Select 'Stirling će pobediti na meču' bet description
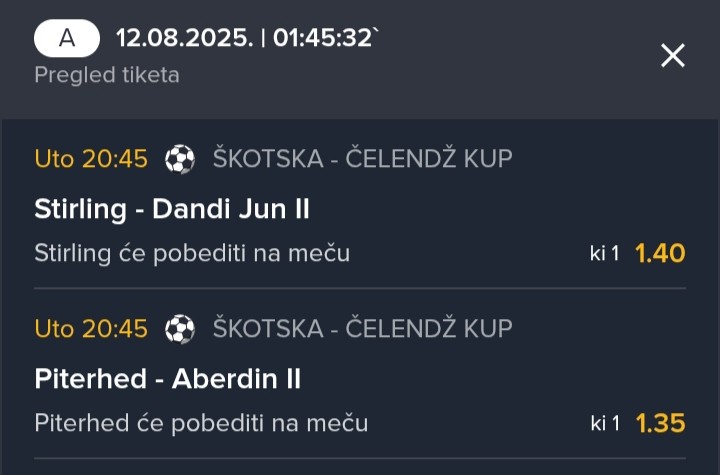Viewport: 720px width, 475px height. pos(192,253)
